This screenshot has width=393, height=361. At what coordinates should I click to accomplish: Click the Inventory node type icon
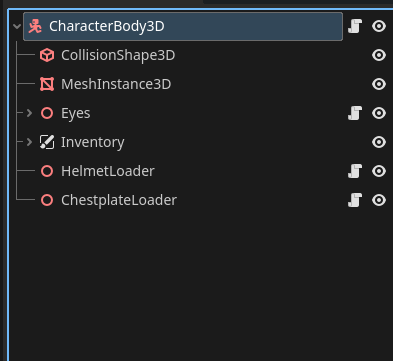(47, 142)
